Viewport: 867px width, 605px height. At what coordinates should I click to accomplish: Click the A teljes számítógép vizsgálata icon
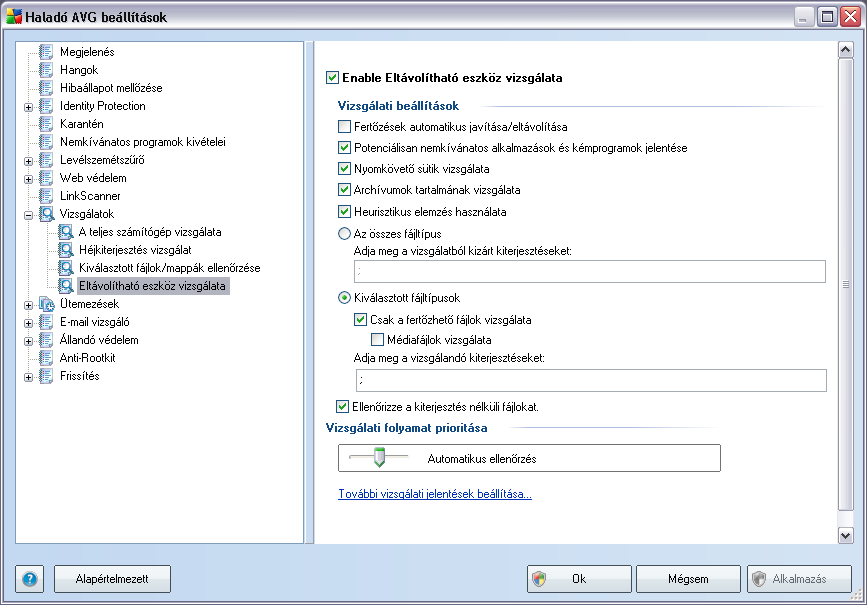66,232
